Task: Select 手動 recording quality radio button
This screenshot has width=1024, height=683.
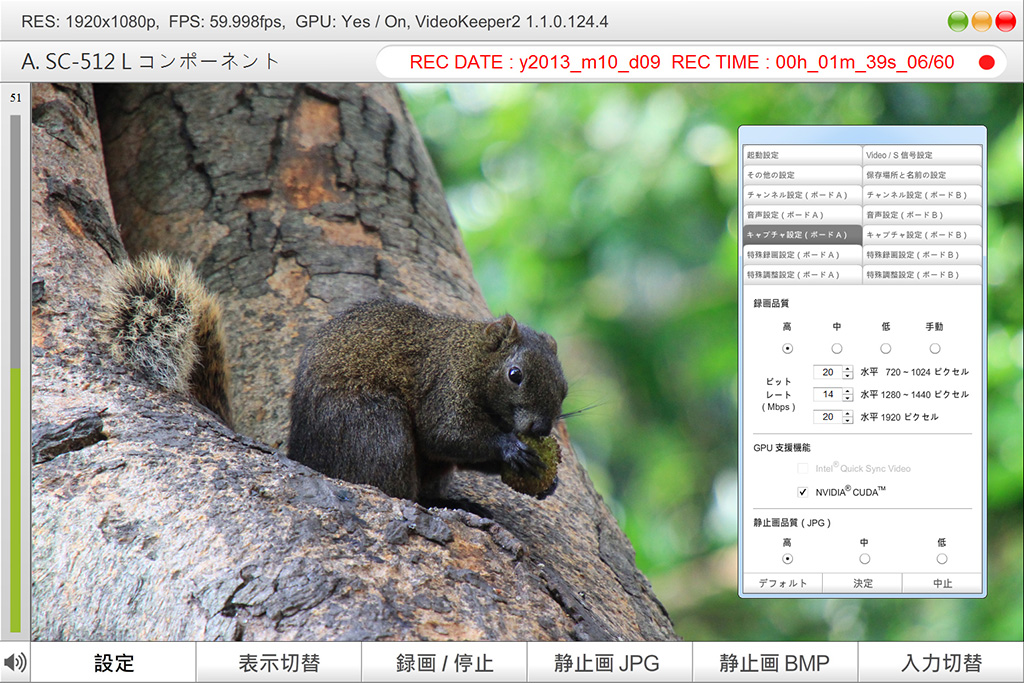Action: click(935, 349)
